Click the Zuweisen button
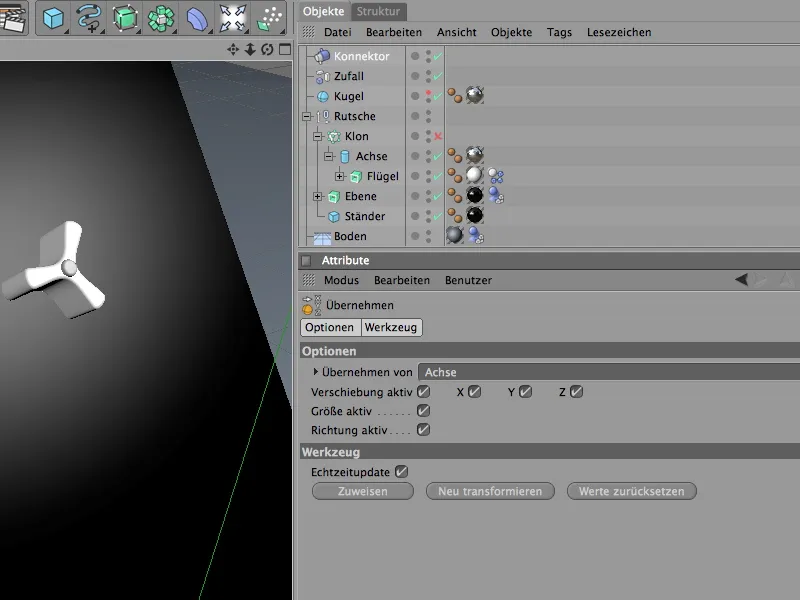The width and height of the screenshot is (800, 600). tap(363, 491)
